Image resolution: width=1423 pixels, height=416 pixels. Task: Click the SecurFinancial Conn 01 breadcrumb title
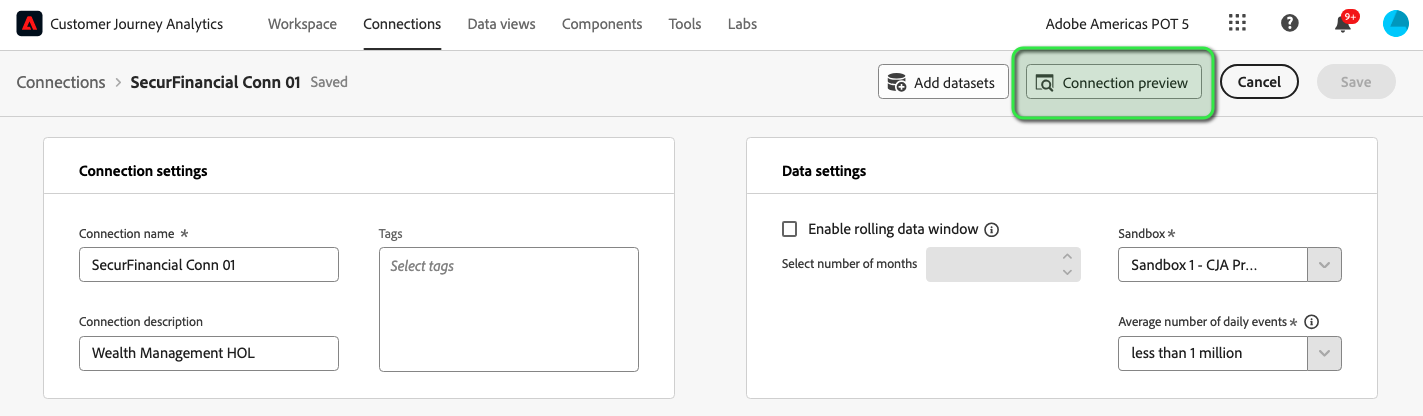click(215, 82)
